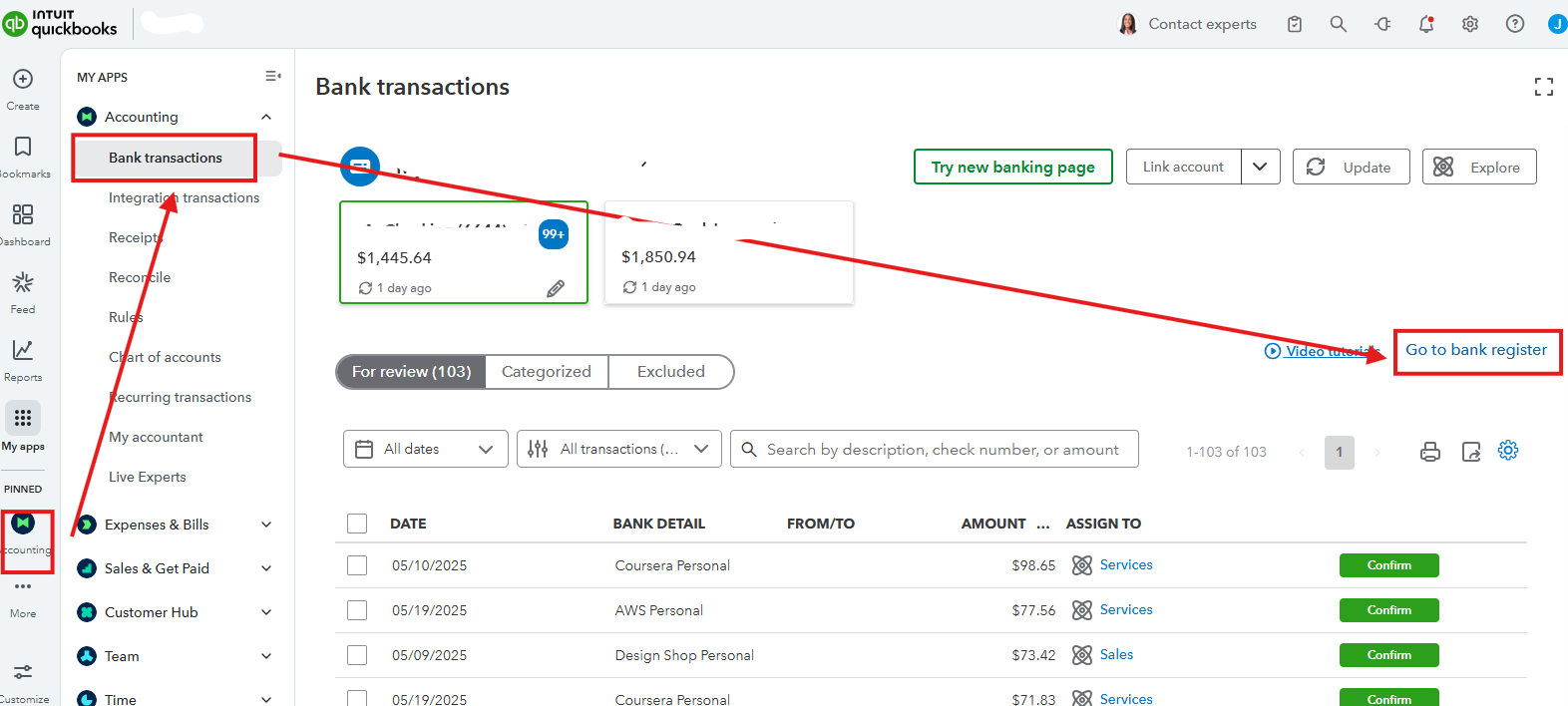The image size is (1568, 706).
Task: Export the transactions list
Action: 1471,451
